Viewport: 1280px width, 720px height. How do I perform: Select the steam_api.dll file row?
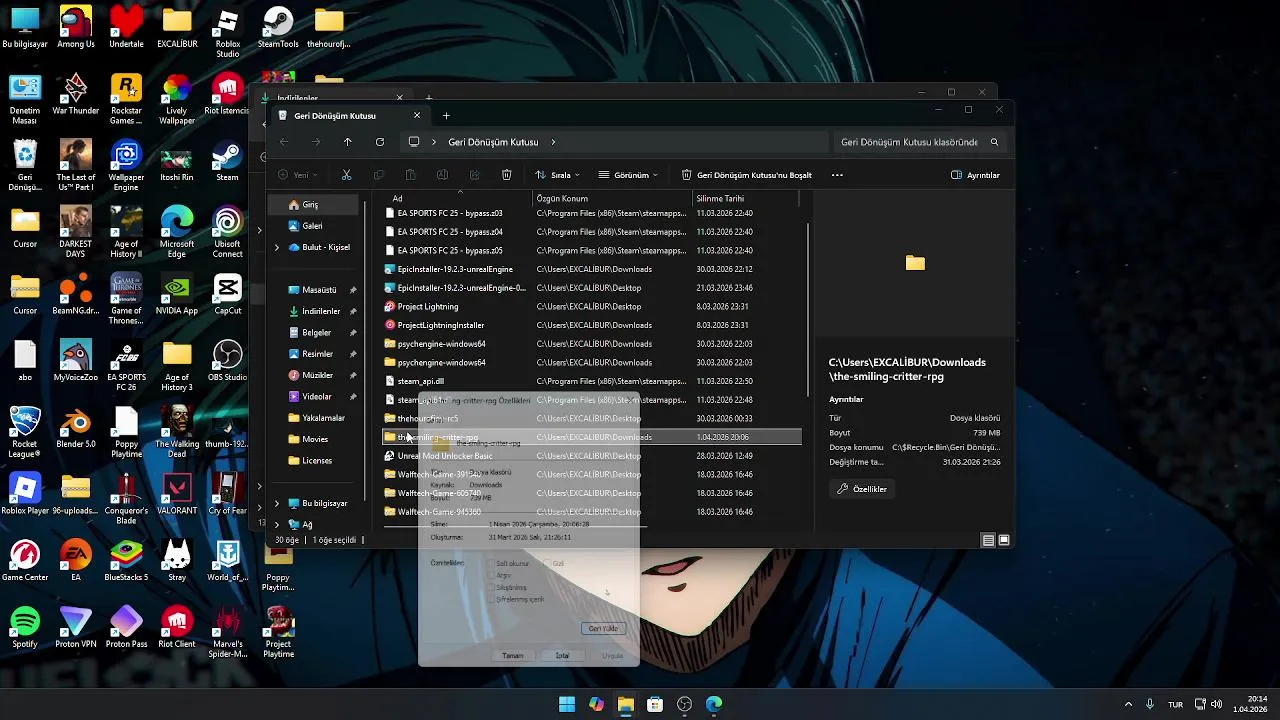click(592, 381)
